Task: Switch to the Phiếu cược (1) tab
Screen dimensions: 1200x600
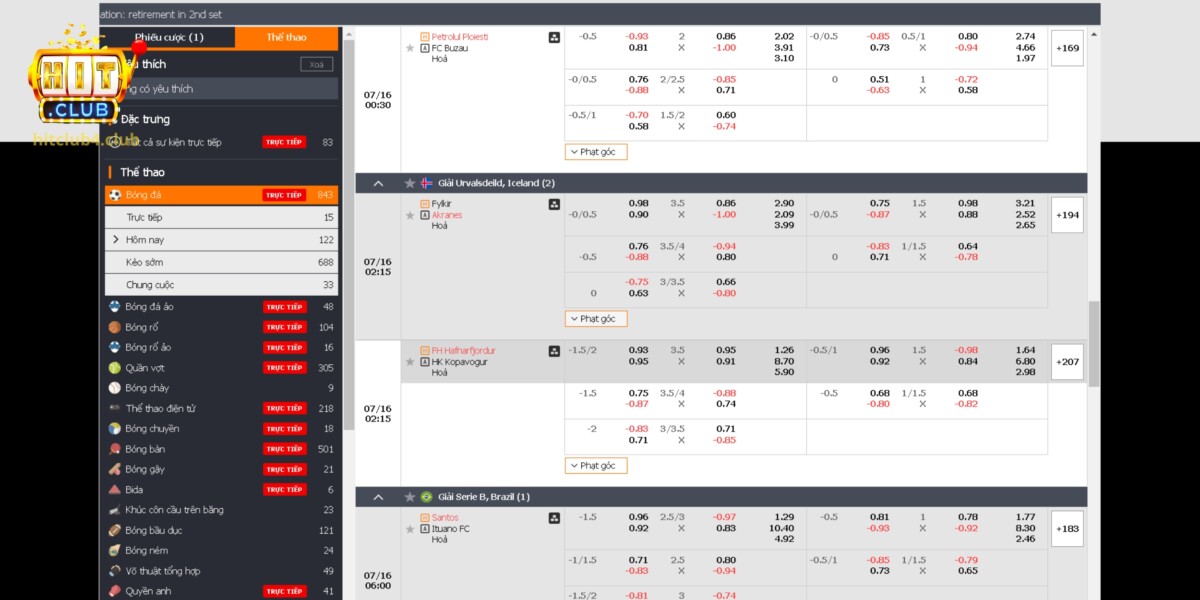Action: pos(169,37)
